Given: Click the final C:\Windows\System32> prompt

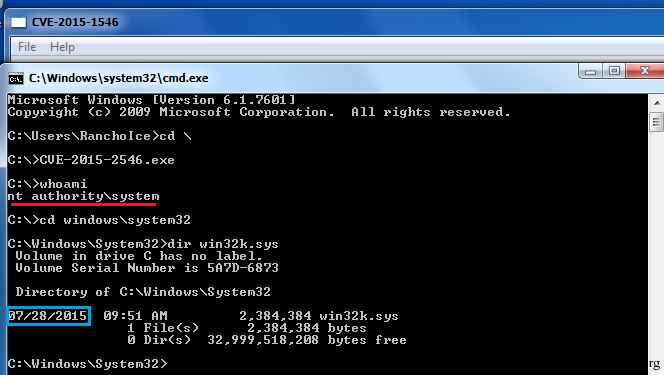Looking at the screenshot, I should [88, 364].
